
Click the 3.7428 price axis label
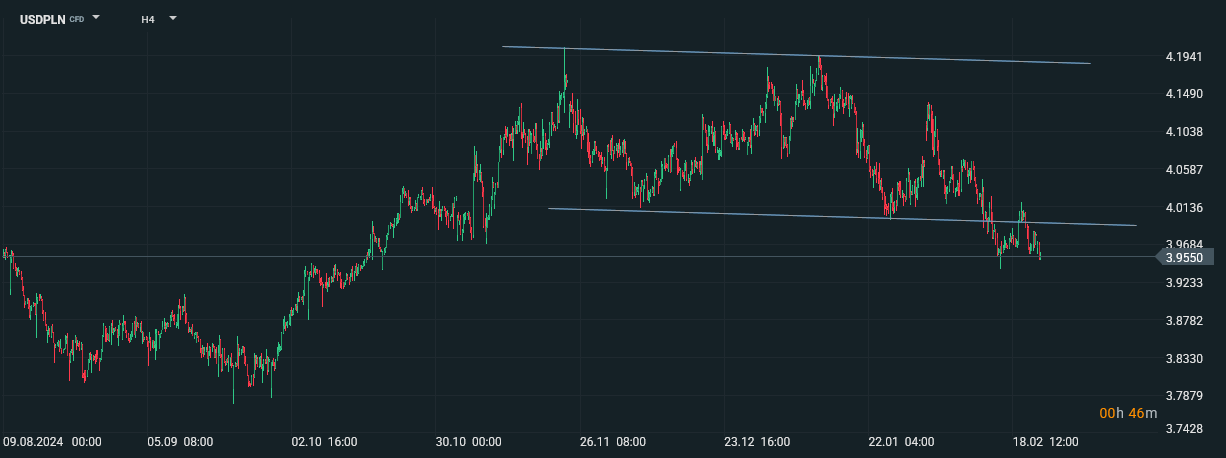(1184, 429)
